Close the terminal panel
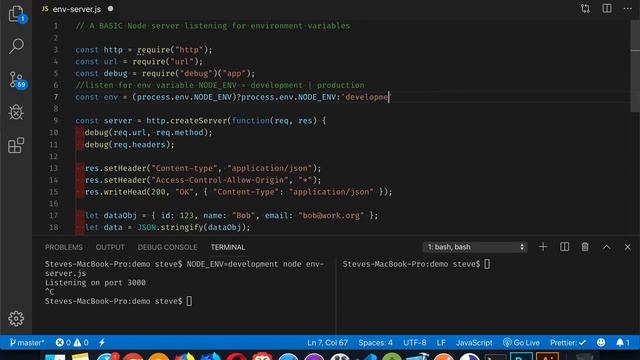640x360 pixels. (x=628, y=247)
